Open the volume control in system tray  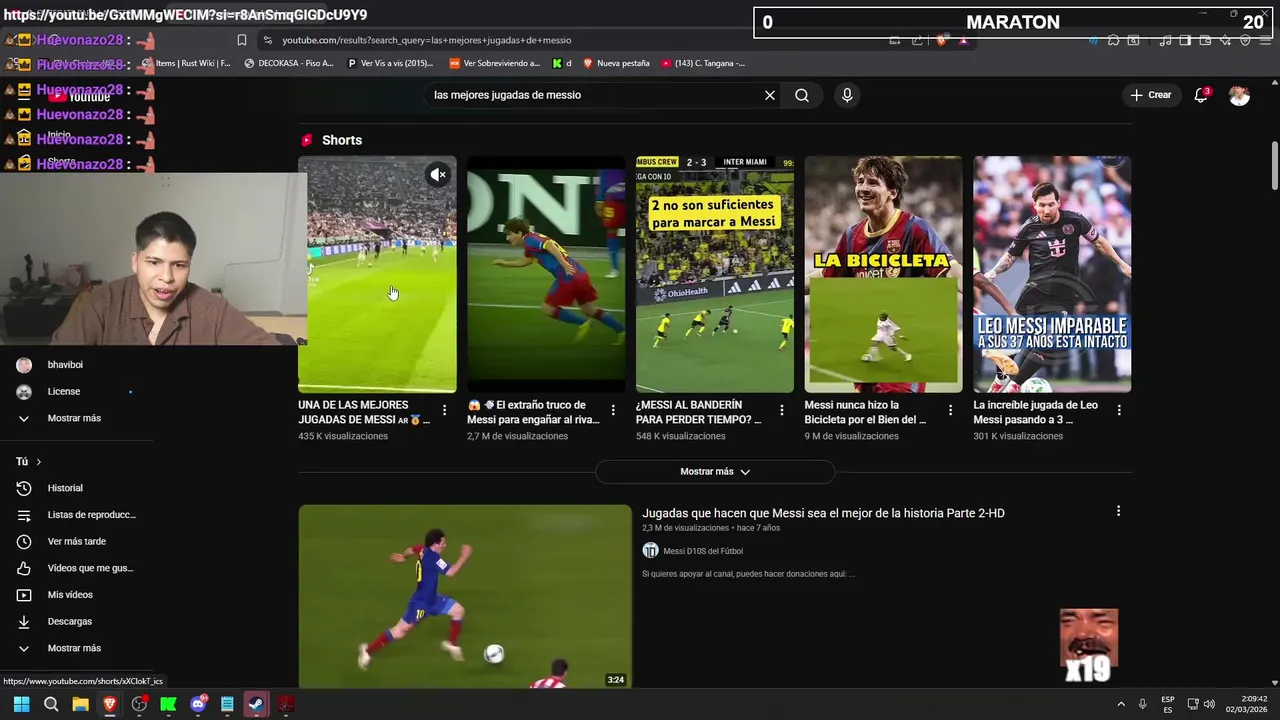tap(1209, 704)
